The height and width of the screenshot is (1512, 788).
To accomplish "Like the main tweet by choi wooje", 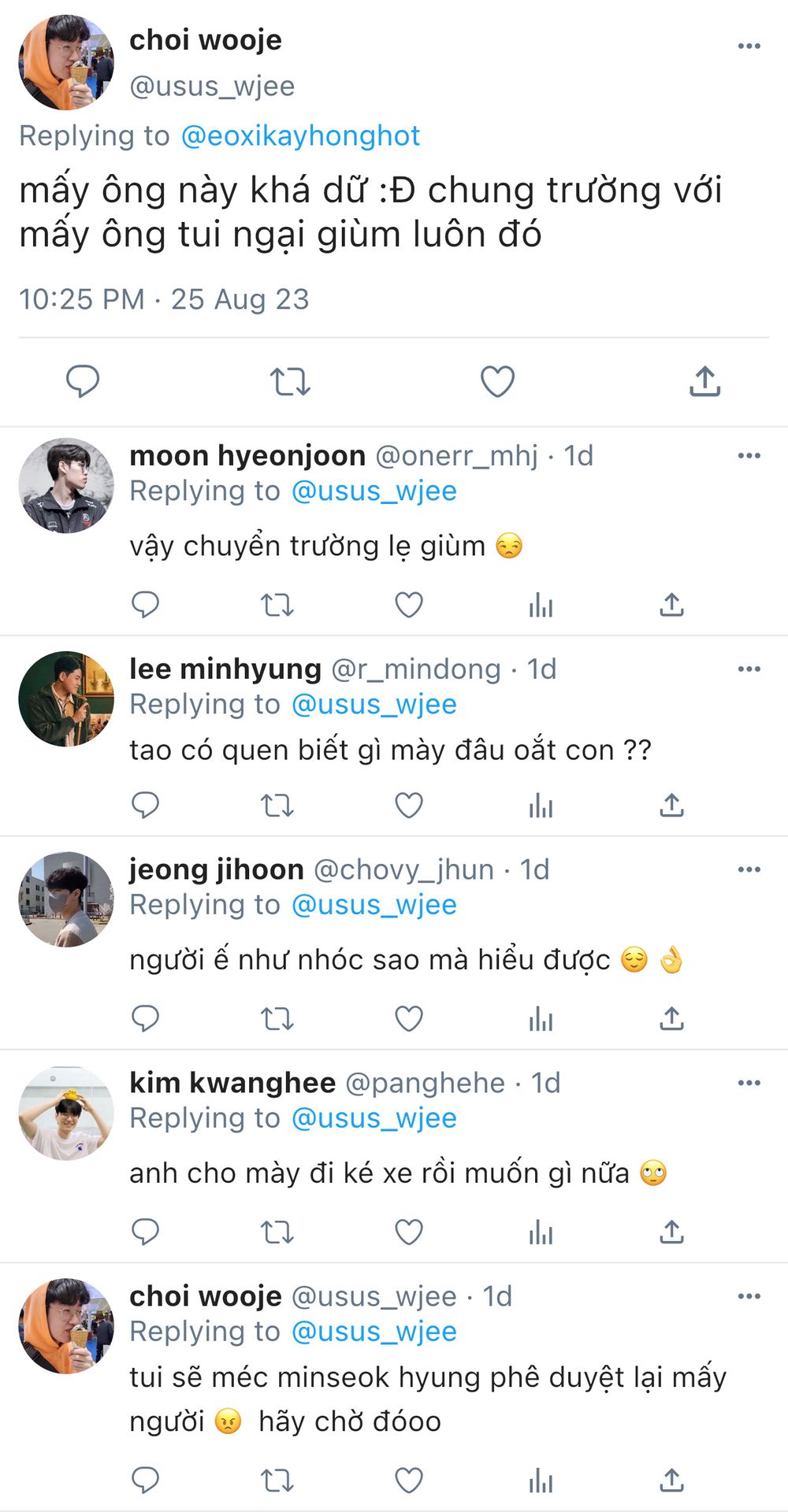I will [497, 382].
